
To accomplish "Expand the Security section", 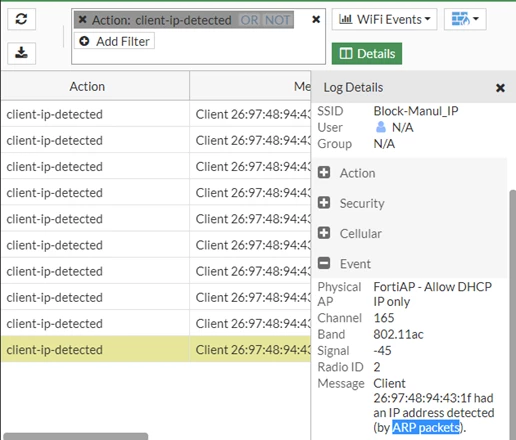I will (324, 203).
